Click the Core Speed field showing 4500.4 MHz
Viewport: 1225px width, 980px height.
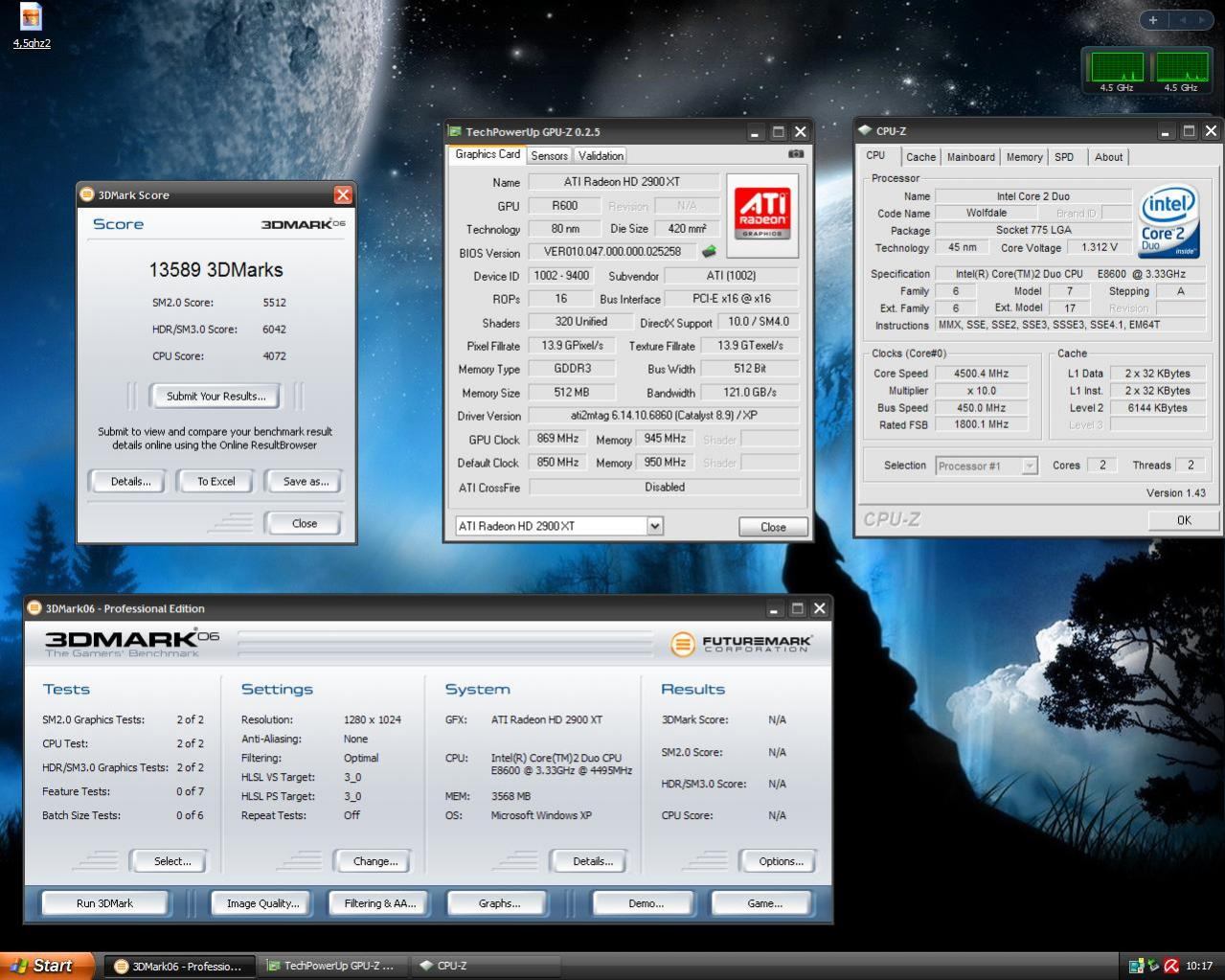point(981,374)
